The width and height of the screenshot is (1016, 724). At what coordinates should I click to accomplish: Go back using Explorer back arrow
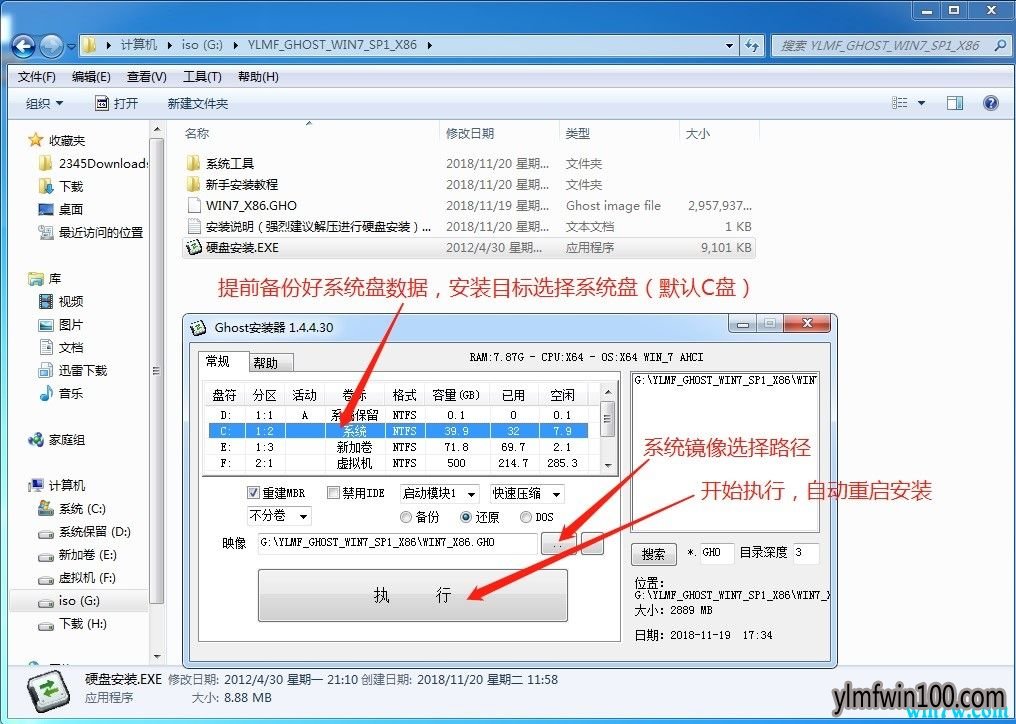pyautogui.click(x=23, y=46)
